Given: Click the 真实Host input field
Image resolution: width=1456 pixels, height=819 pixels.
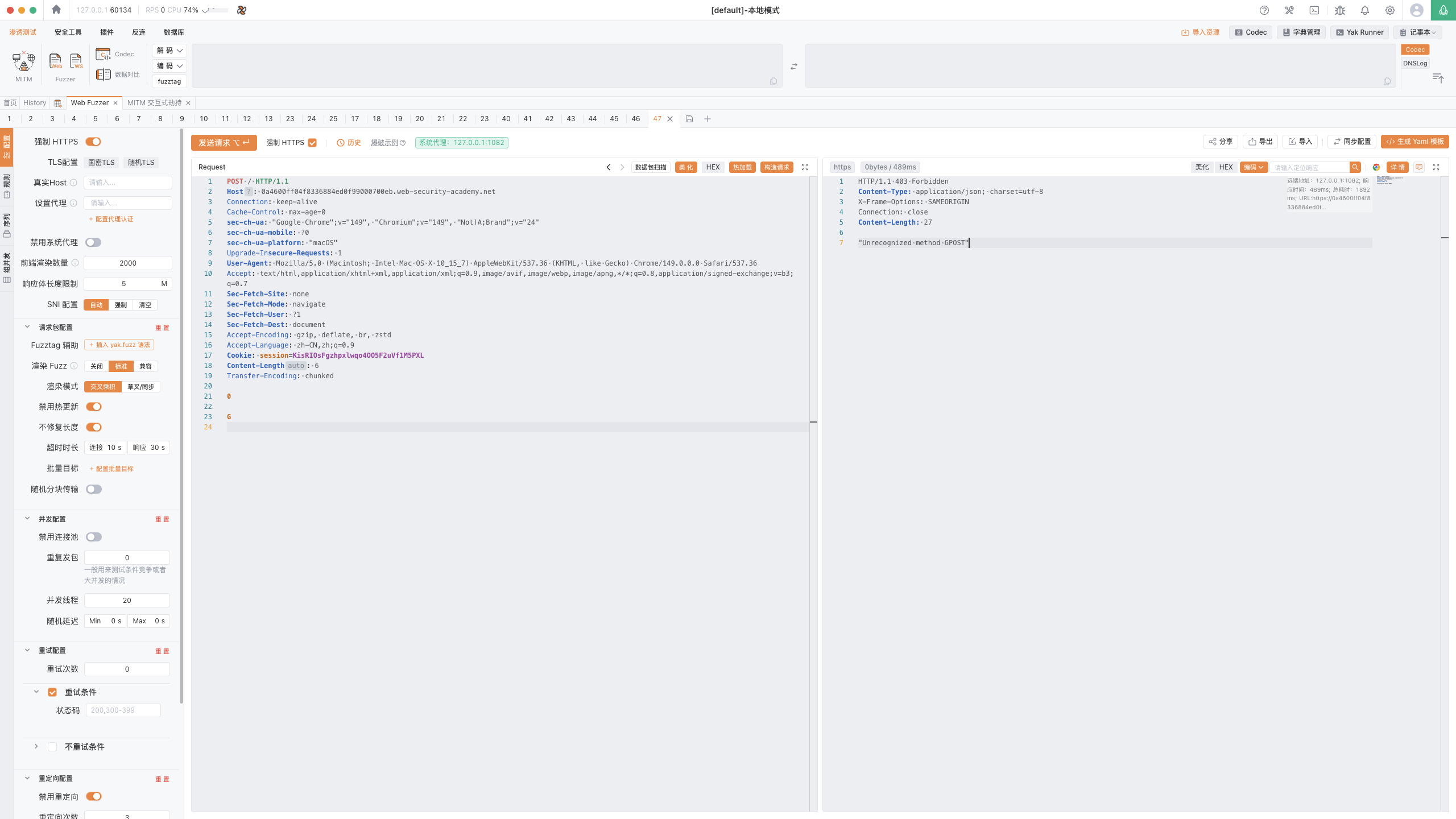Looking at the screenshot, I should (128, 183).
